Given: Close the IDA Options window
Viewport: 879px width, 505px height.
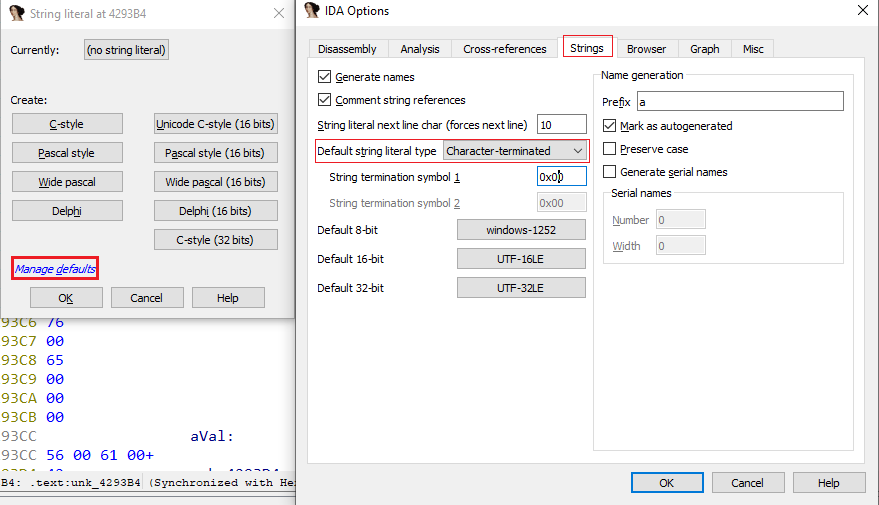Looking at the screenshot, I should [863, 10].
